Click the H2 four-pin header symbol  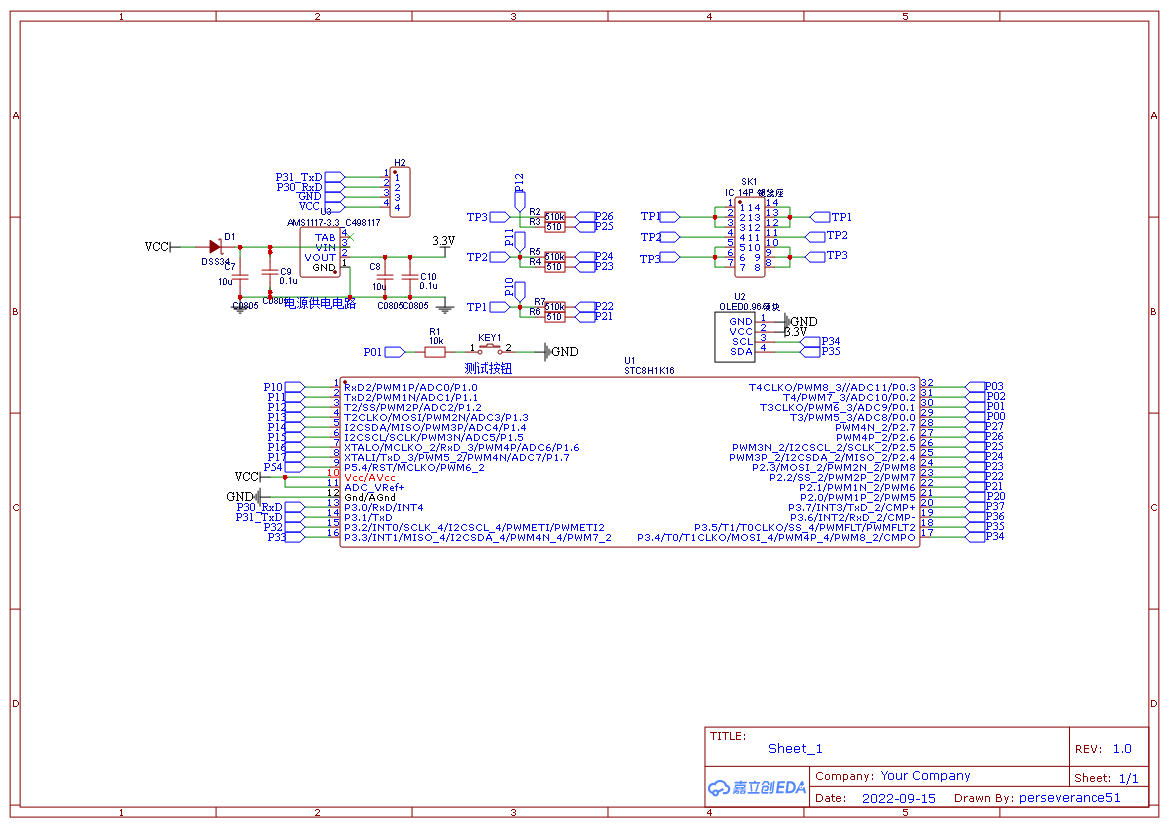pyautogui.click(x=400, y=192)
